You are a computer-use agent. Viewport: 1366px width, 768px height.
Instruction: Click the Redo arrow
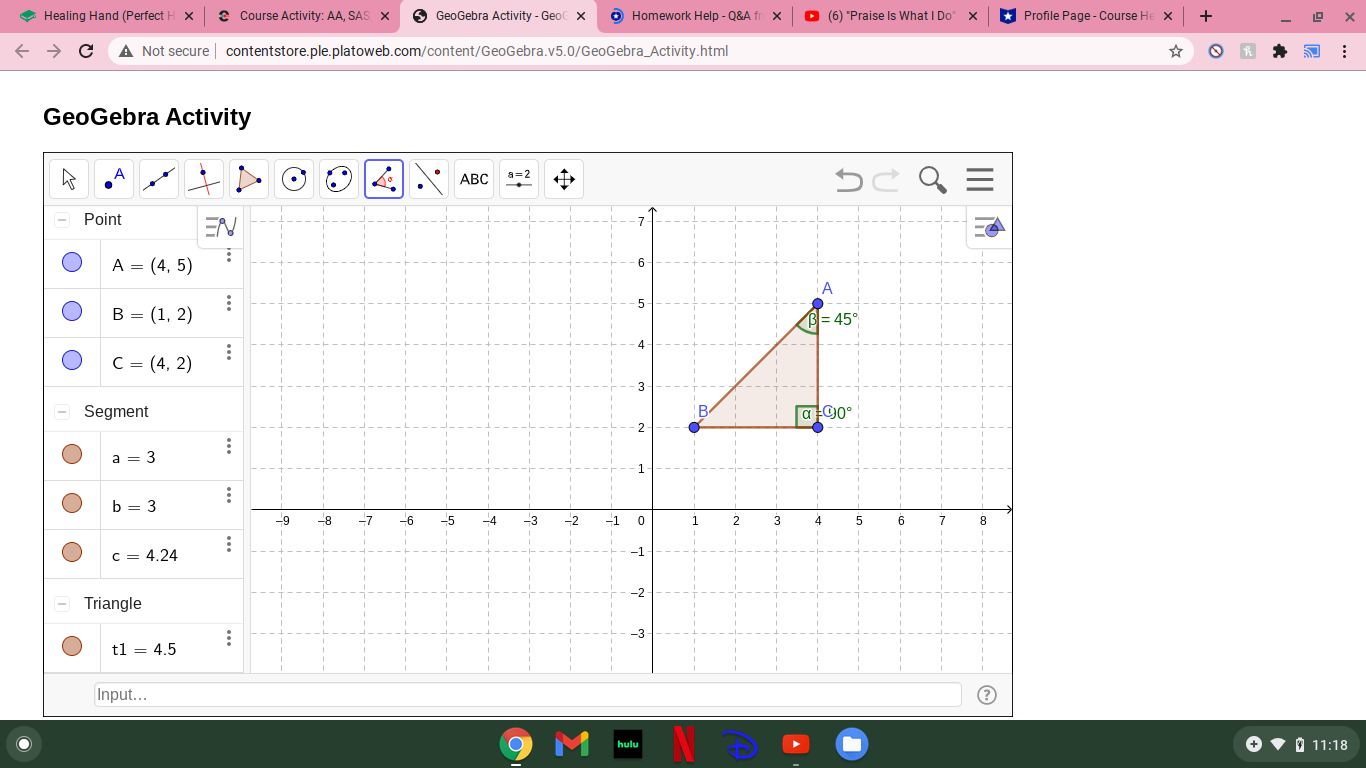point(886,180)
